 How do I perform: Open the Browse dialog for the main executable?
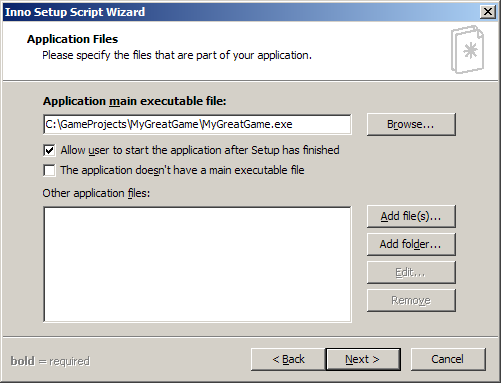pyautogui.click(x=411, y=124)
